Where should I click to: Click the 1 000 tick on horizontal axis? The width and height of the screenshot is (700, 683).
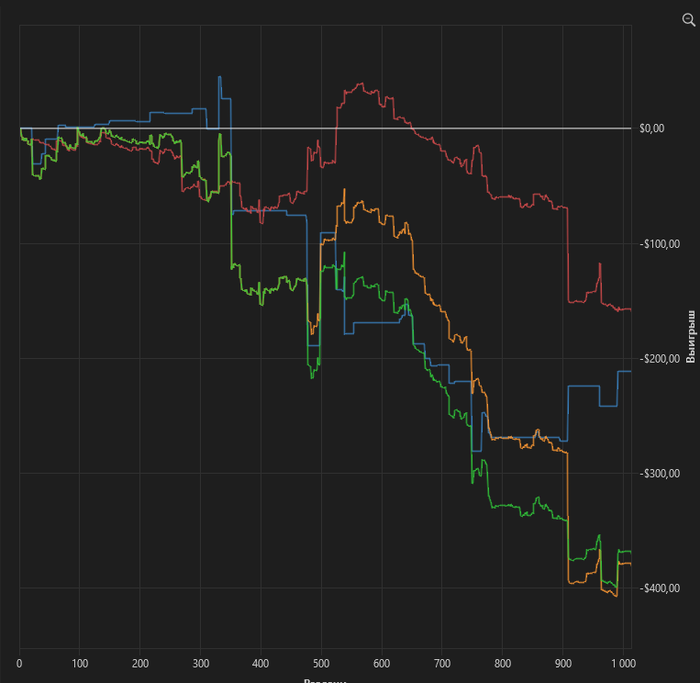click(622, 663)
